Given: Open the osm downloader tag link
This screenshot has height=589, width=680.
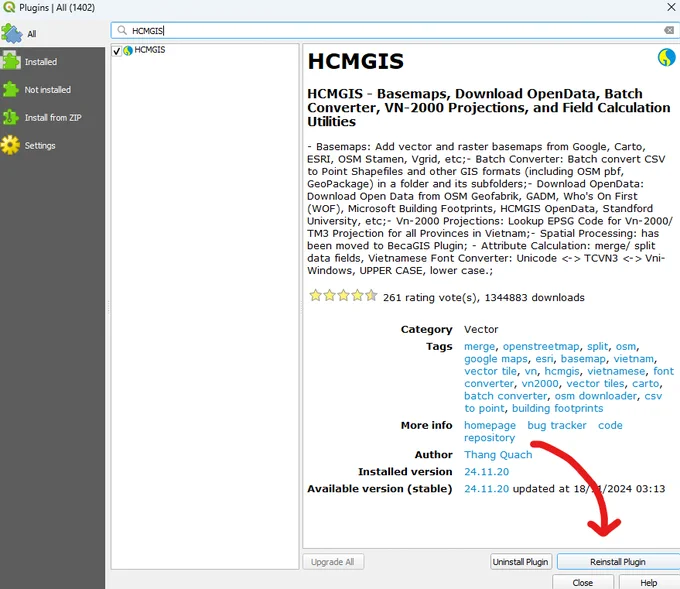Looking at the screenshot, I should 596,396.
